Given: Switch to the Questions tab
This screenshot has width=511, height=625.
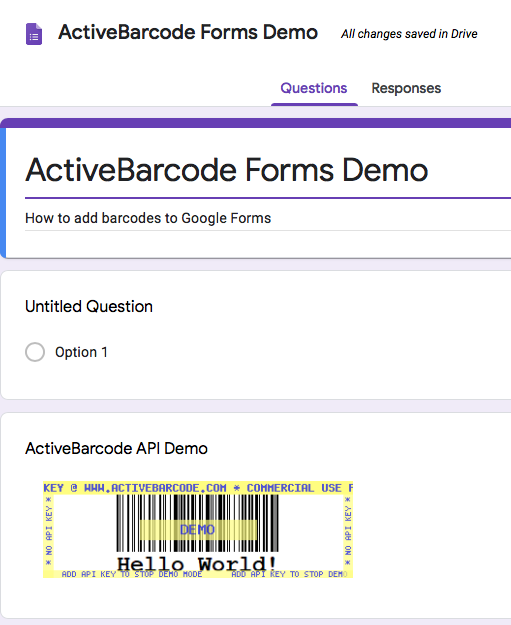Looking at the screenshot, I should (x=314, y=88).
